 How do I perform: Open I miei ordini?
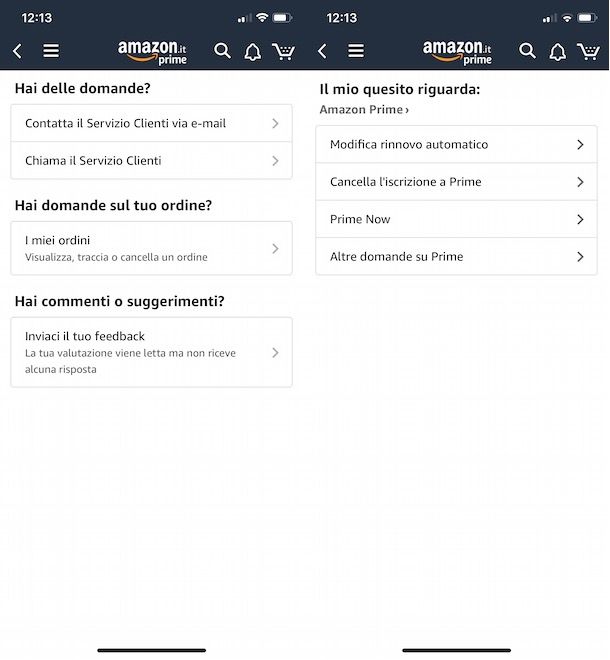(152, 248)
